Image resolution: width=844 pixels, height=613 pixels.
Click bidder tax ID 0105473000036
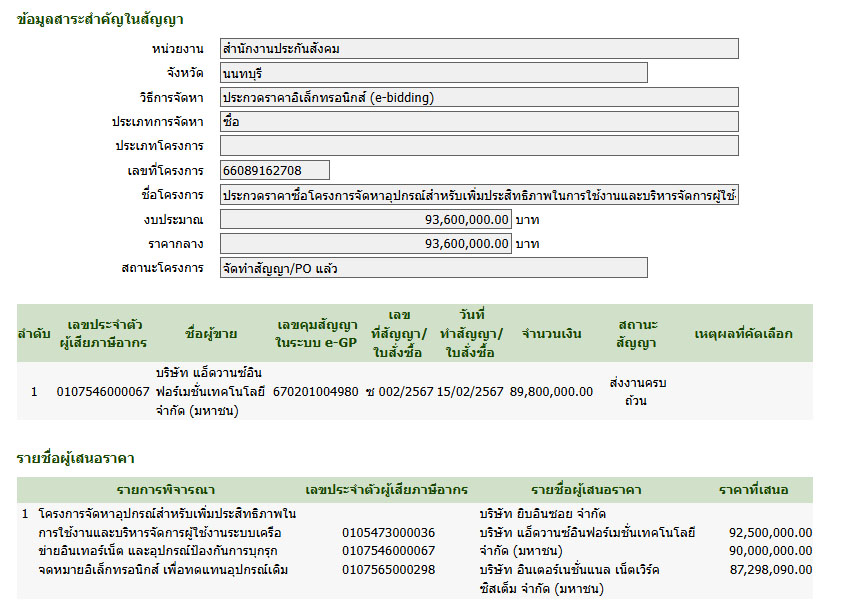point(388,532)
